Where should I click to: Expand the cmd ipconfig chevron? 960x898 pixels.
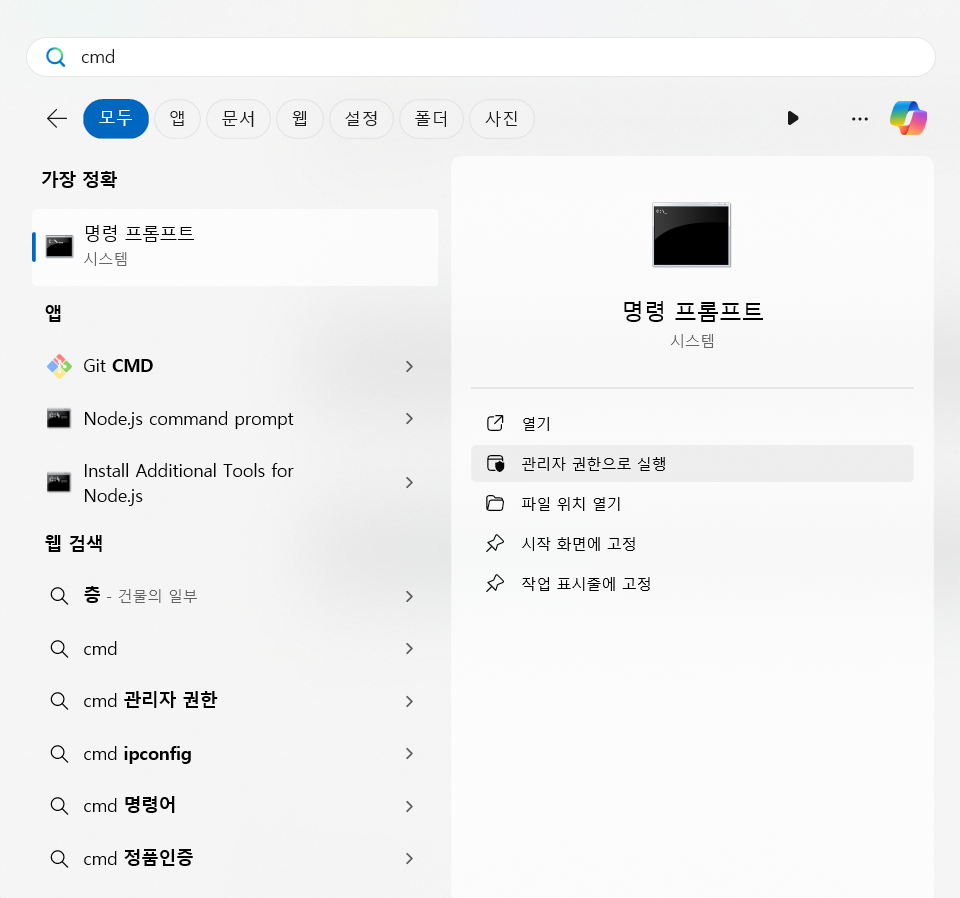point(410,754)
